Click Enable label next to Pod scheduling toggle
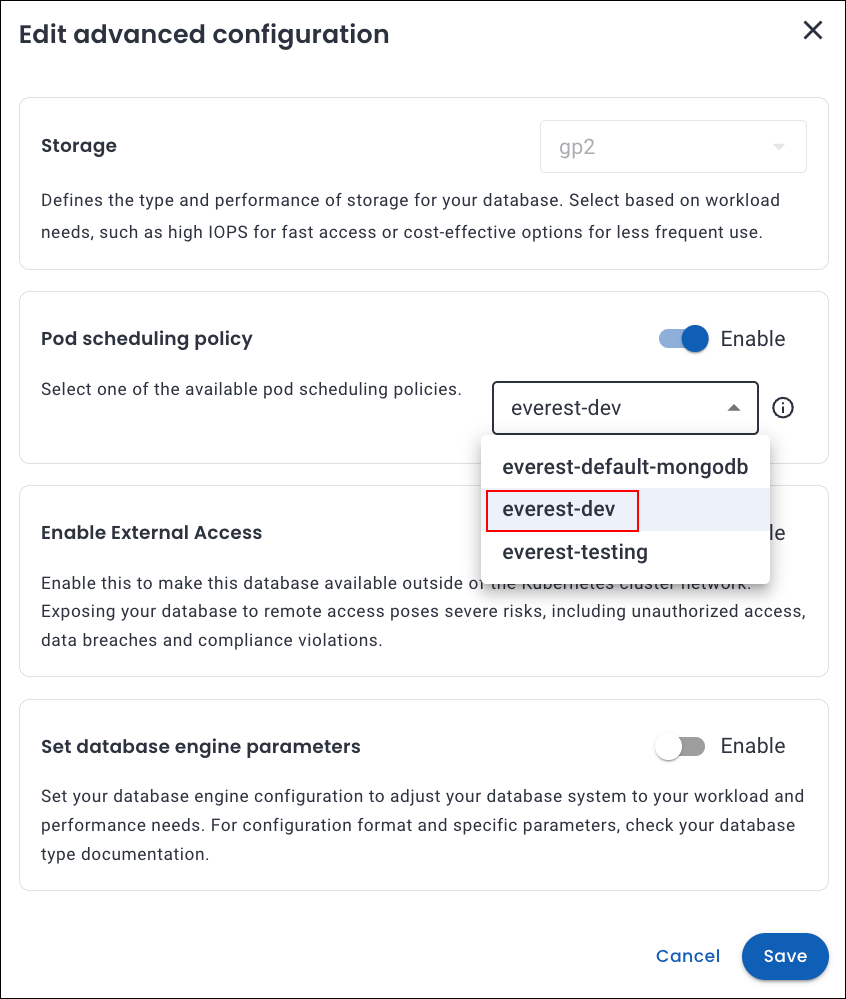The image size is (846, 999). [x=753, y=339]
